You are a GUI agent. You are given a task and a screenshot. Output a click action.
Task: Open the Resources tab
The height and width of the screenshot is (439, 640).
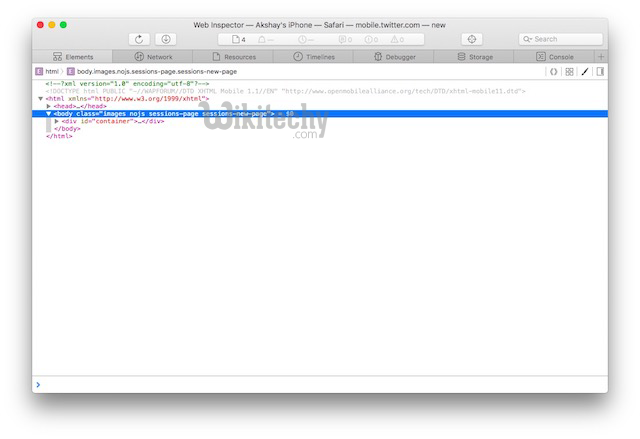tap(233, 57)
